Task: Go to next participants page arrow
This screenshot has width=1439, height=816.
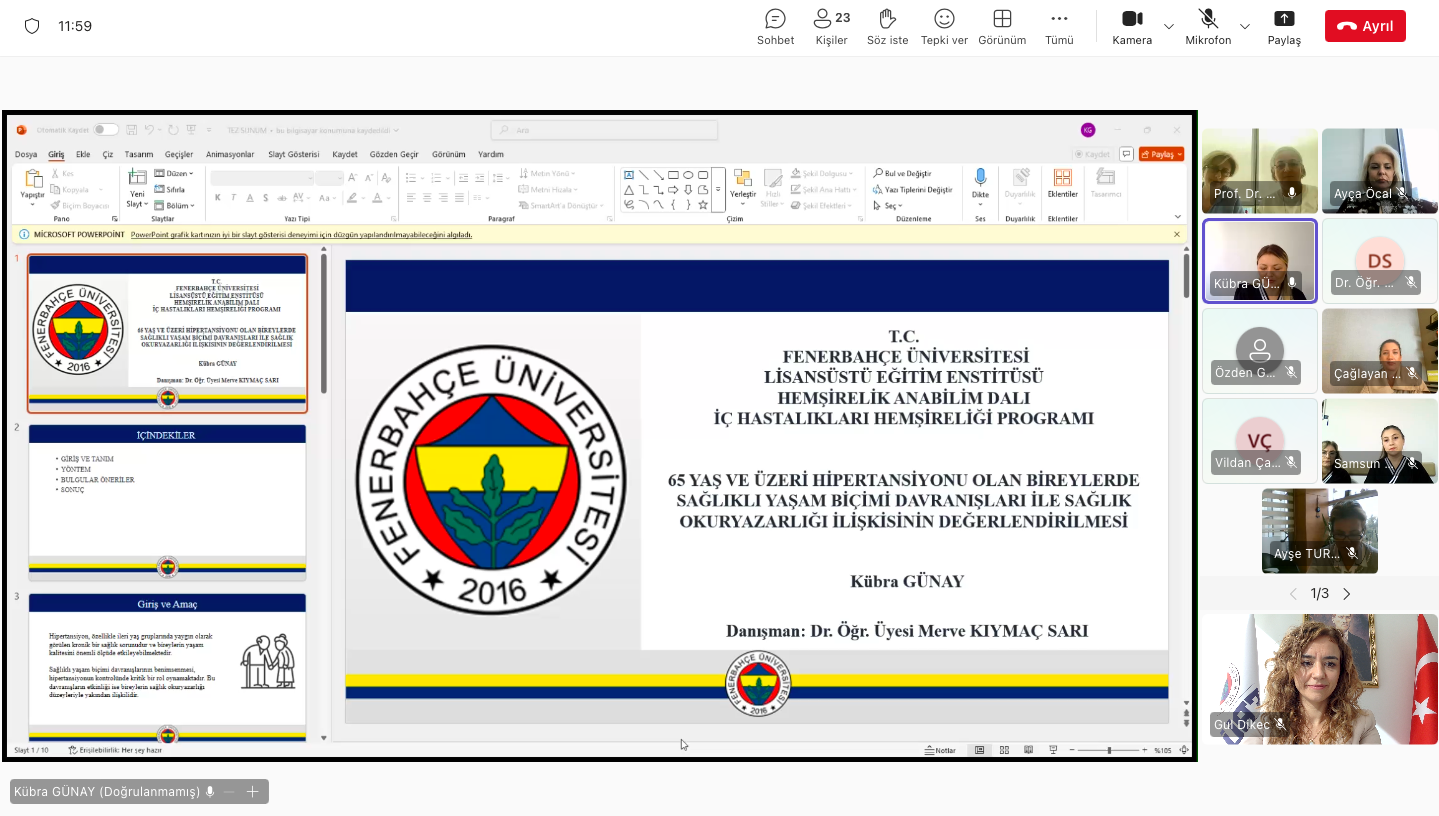Action: pos(1346,594)
